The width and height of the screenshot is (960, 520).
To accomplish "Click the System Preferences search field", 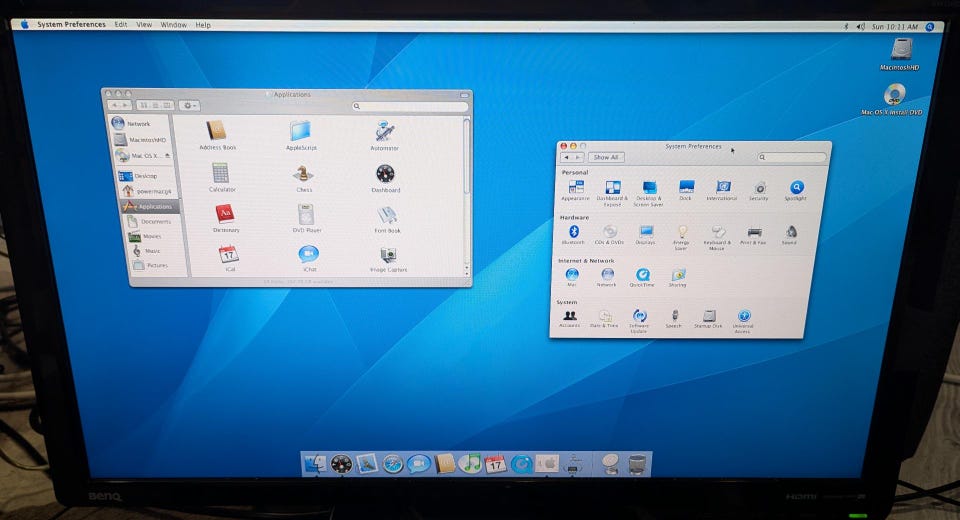I will click(792, 157).
